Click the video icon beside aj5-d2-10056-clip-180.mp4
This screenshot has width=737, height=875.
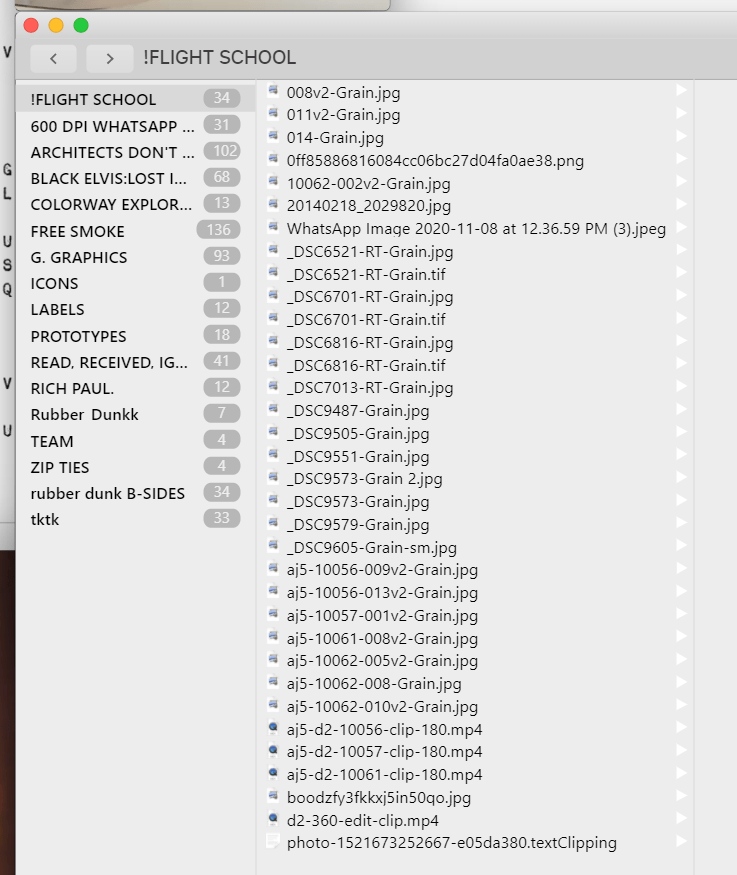[x=273, y=729]
